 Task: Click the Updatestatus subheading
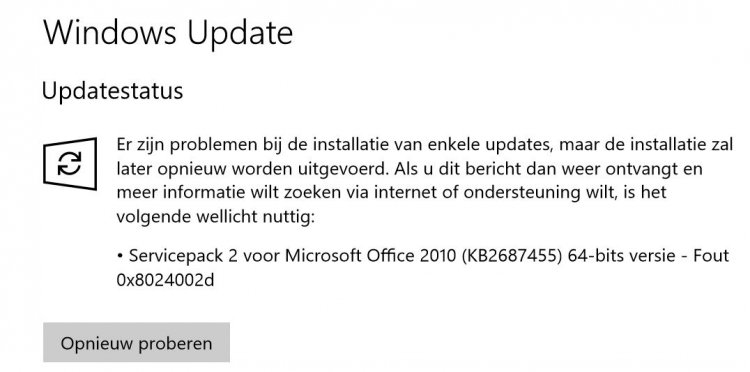(112, 91)
